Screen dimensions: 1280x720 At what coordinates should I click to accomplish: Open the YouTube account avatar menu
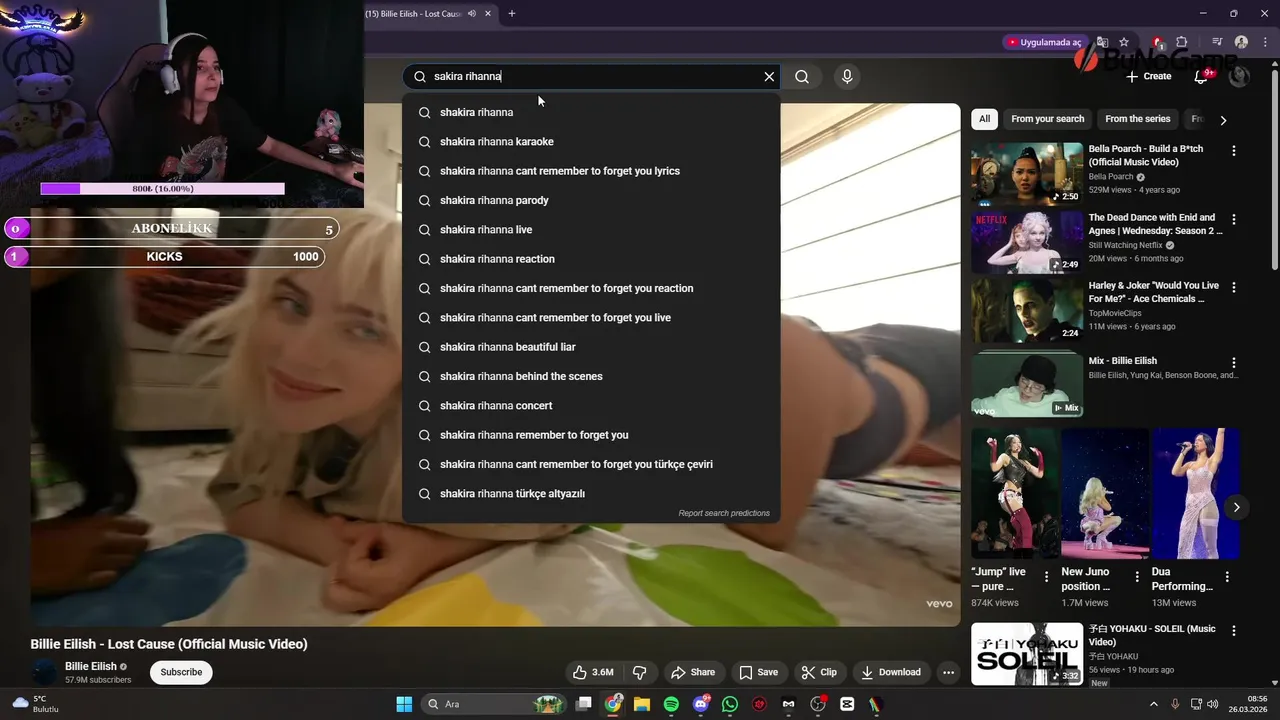[x=1239, y=76]
